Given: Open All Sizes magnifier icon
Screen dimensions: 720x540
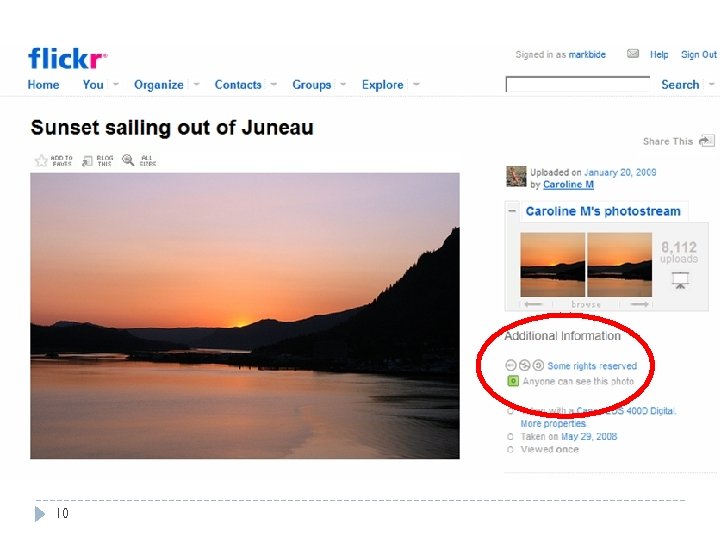Looking at the screenshot, I should 128,160.
